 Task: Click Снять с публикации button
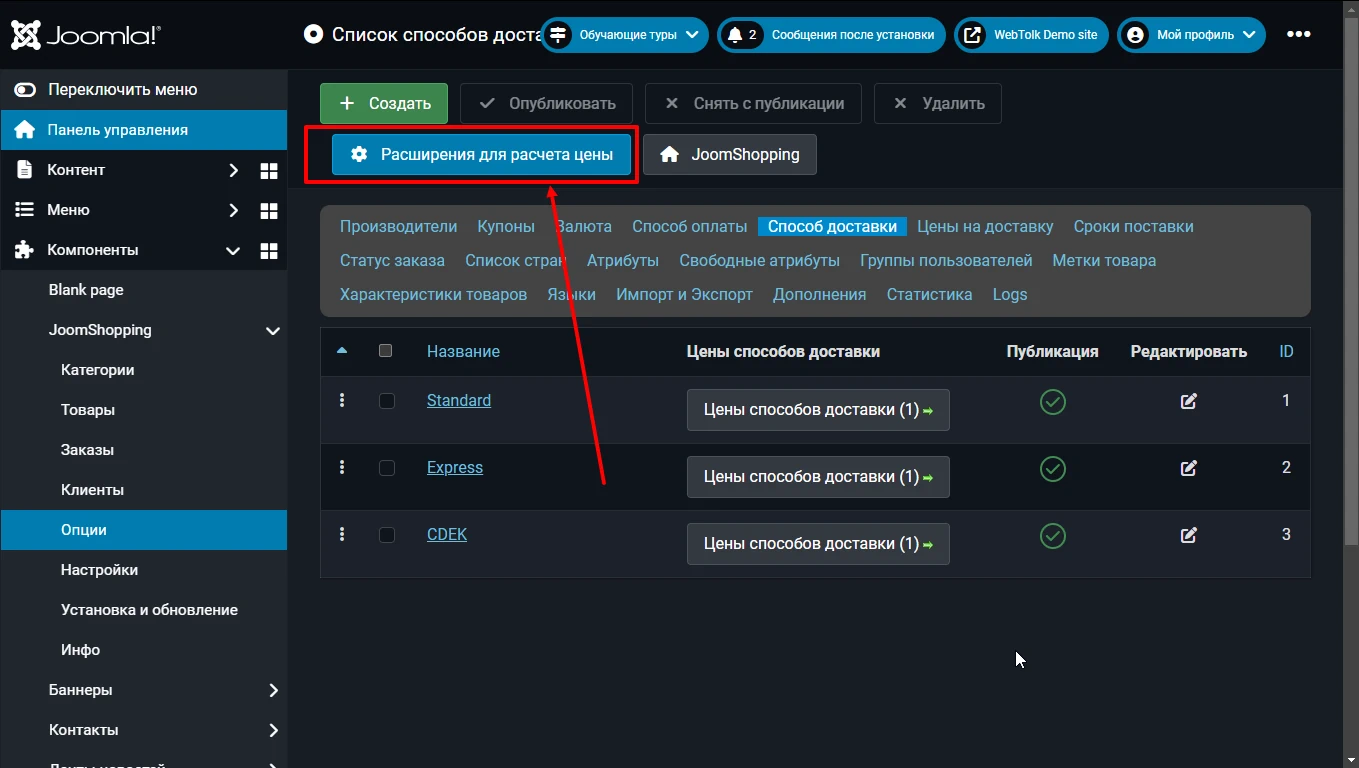(x=753, y=103)
